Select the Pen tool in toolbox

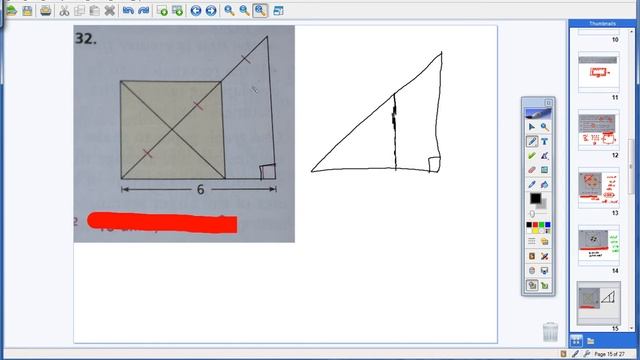click(x=531, y=141)
